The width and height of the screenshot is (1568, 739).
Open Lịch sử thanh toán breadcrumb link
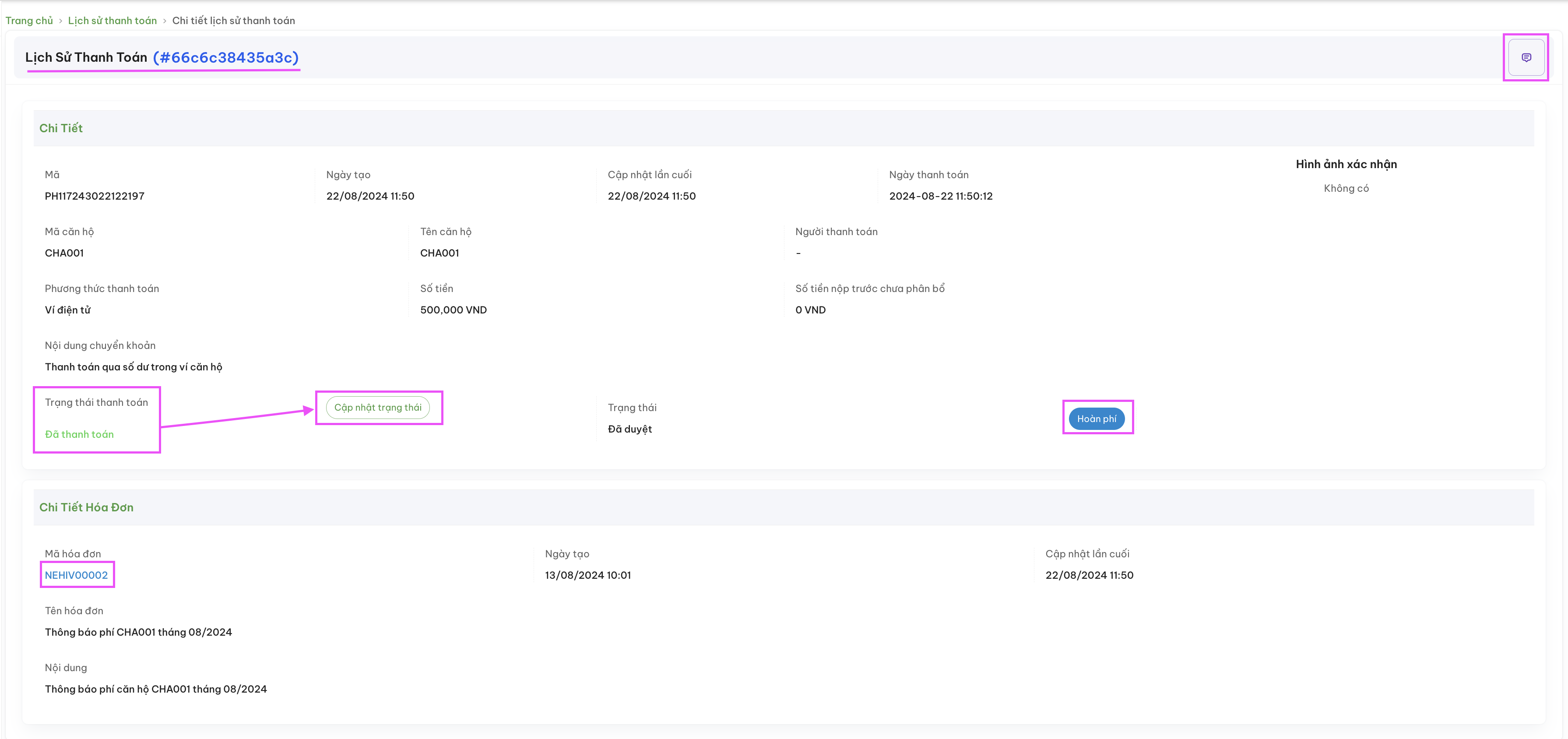(113, 21)
